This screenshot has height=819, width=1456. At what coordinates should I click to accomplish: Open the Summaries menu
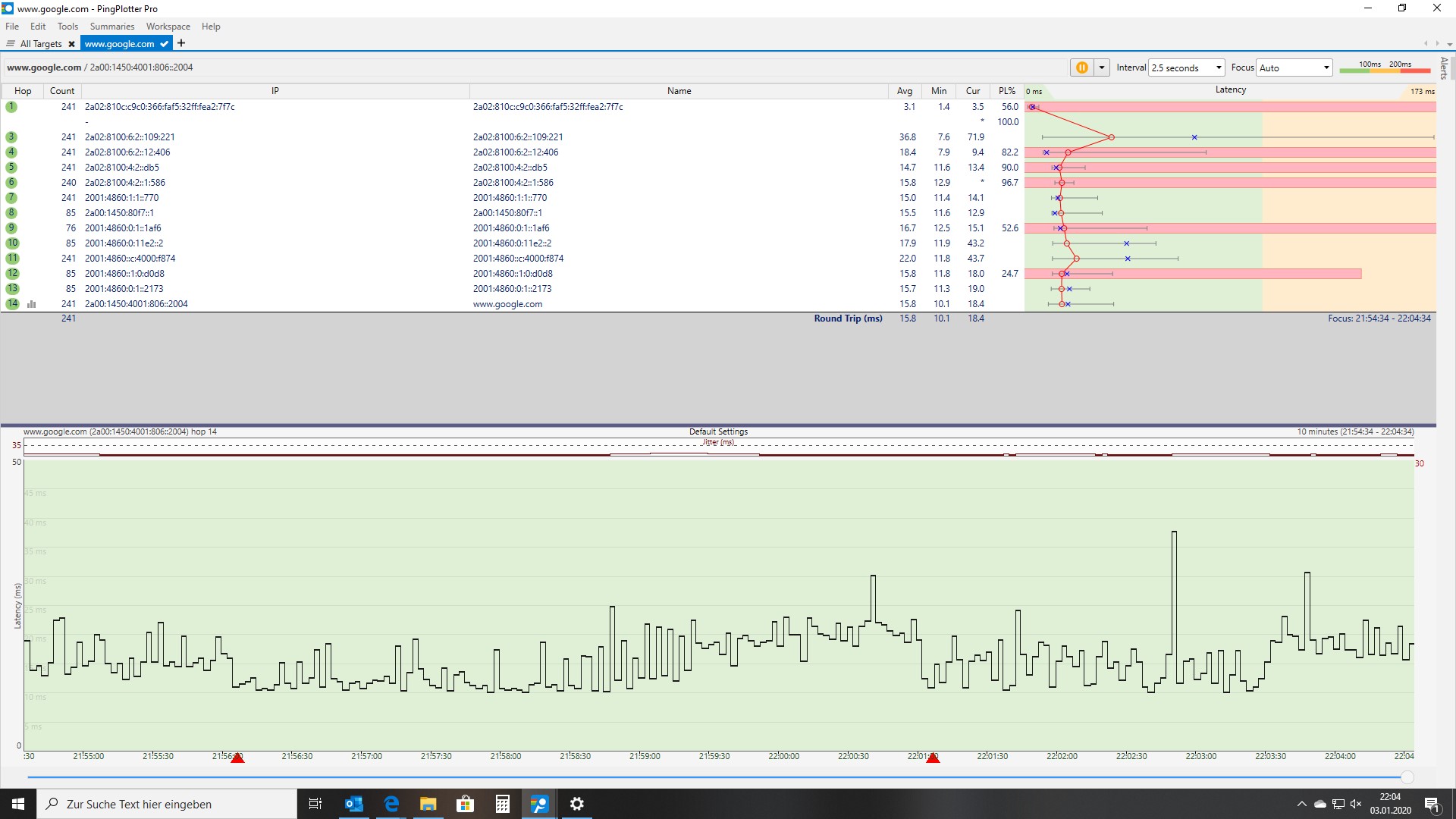coord(111,27)
